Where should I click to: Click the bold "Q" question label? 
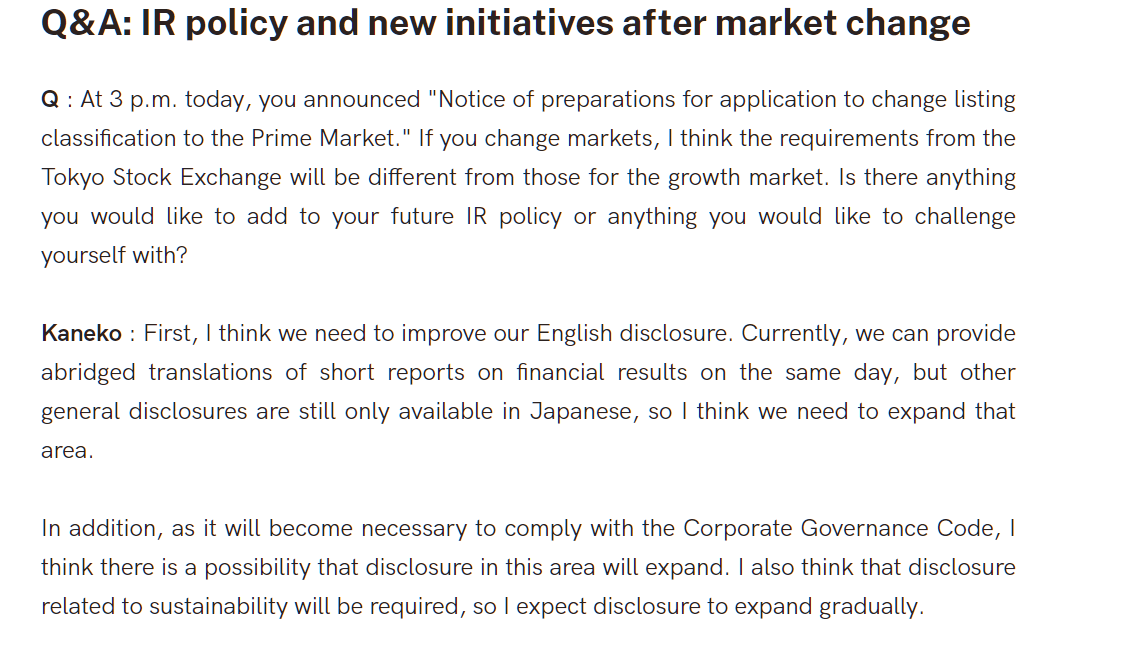[49, 100]
